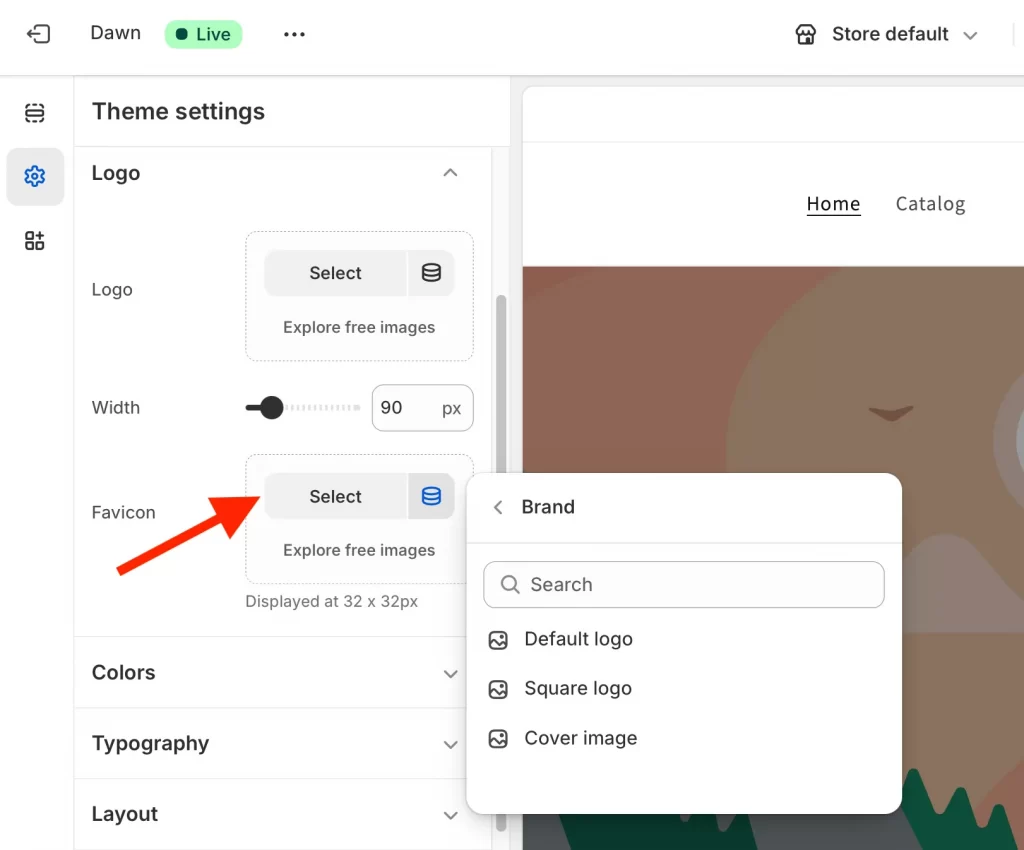This screenshot has height=850, width=1024.
Task: Expand the Colors section
Action: (x=450, y=672)
